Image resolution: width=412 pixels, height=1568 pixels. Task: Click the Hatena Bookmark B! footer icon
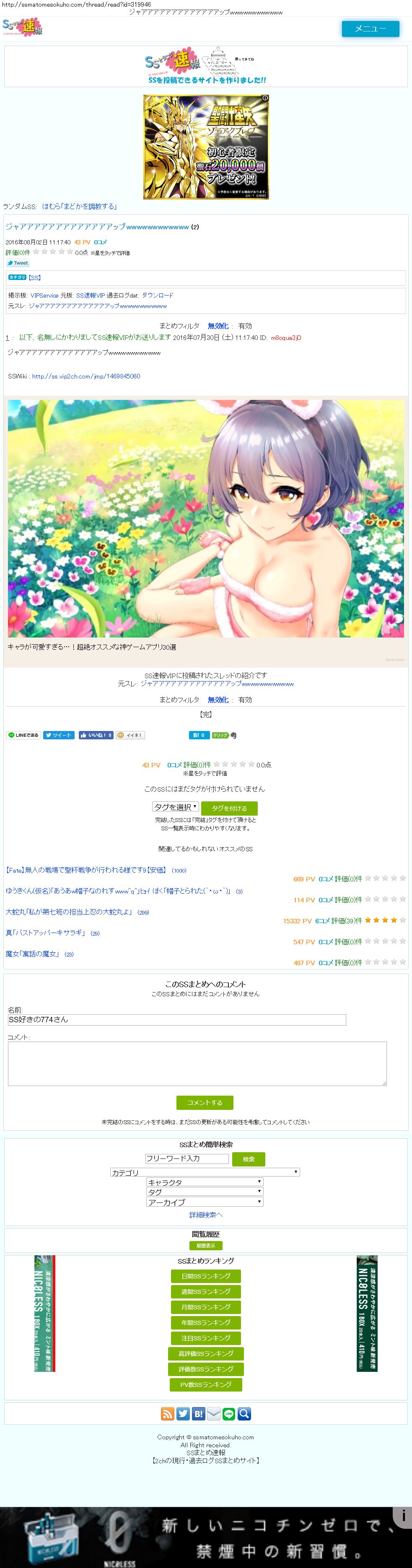(198, 1414)
